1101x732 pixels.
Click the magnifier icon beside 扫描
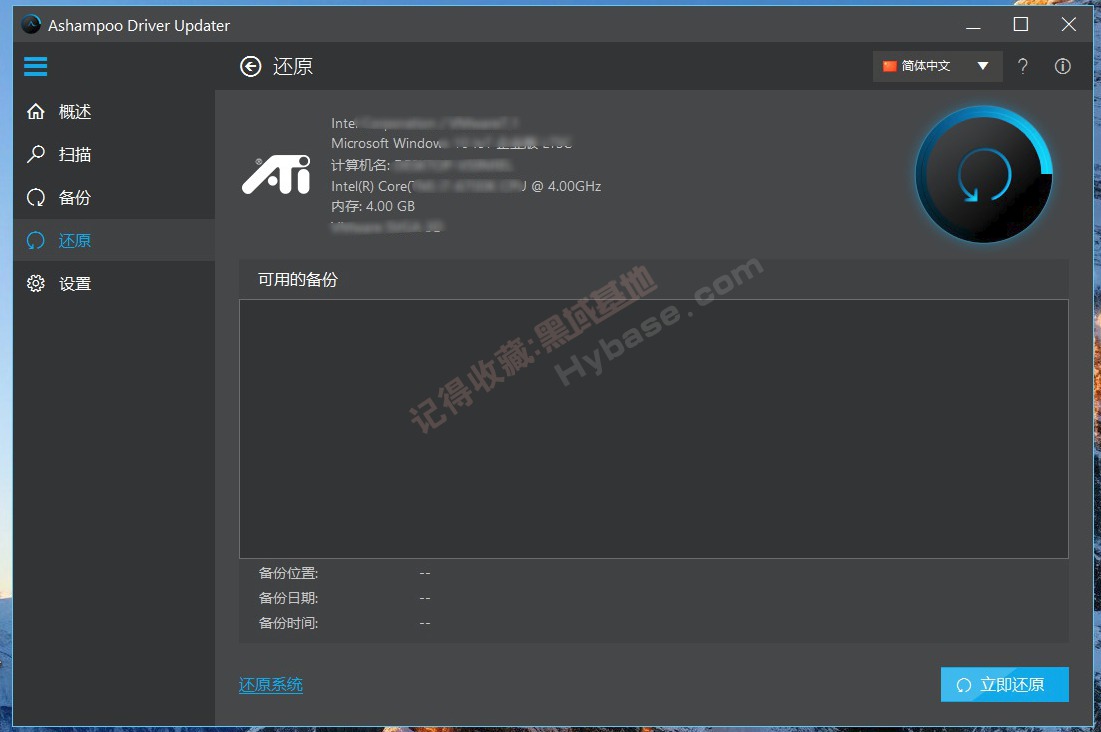pyautogui.click(x=36, y=154)
